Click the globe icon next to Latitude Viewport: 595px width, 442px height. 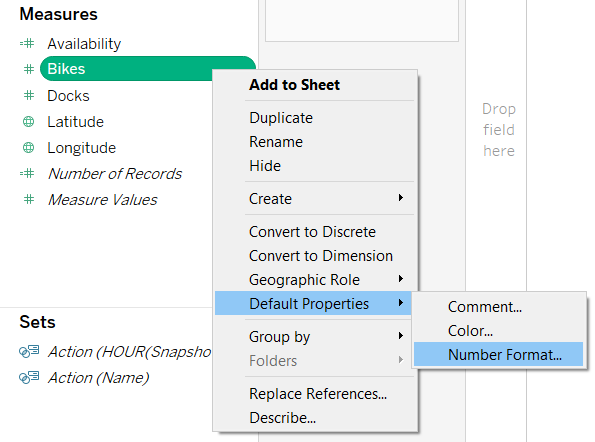tap(28, 122)
